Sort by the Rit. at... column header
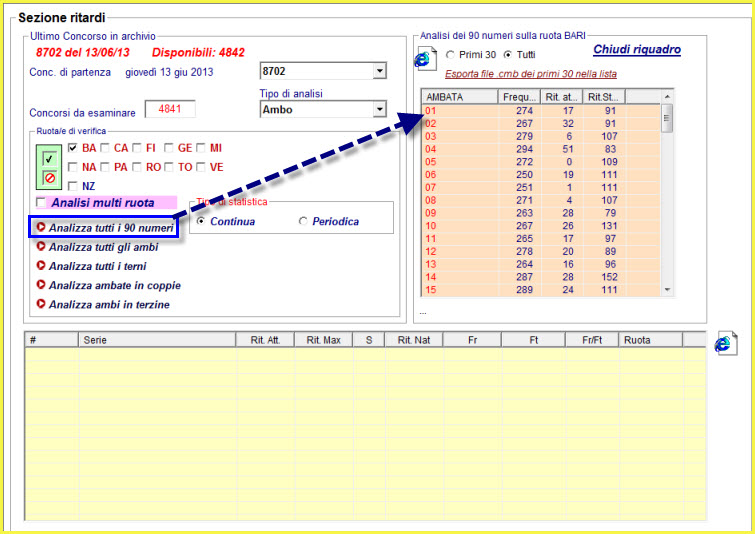The height and width of the screenshot is (534, 755). tap(561, 97)
